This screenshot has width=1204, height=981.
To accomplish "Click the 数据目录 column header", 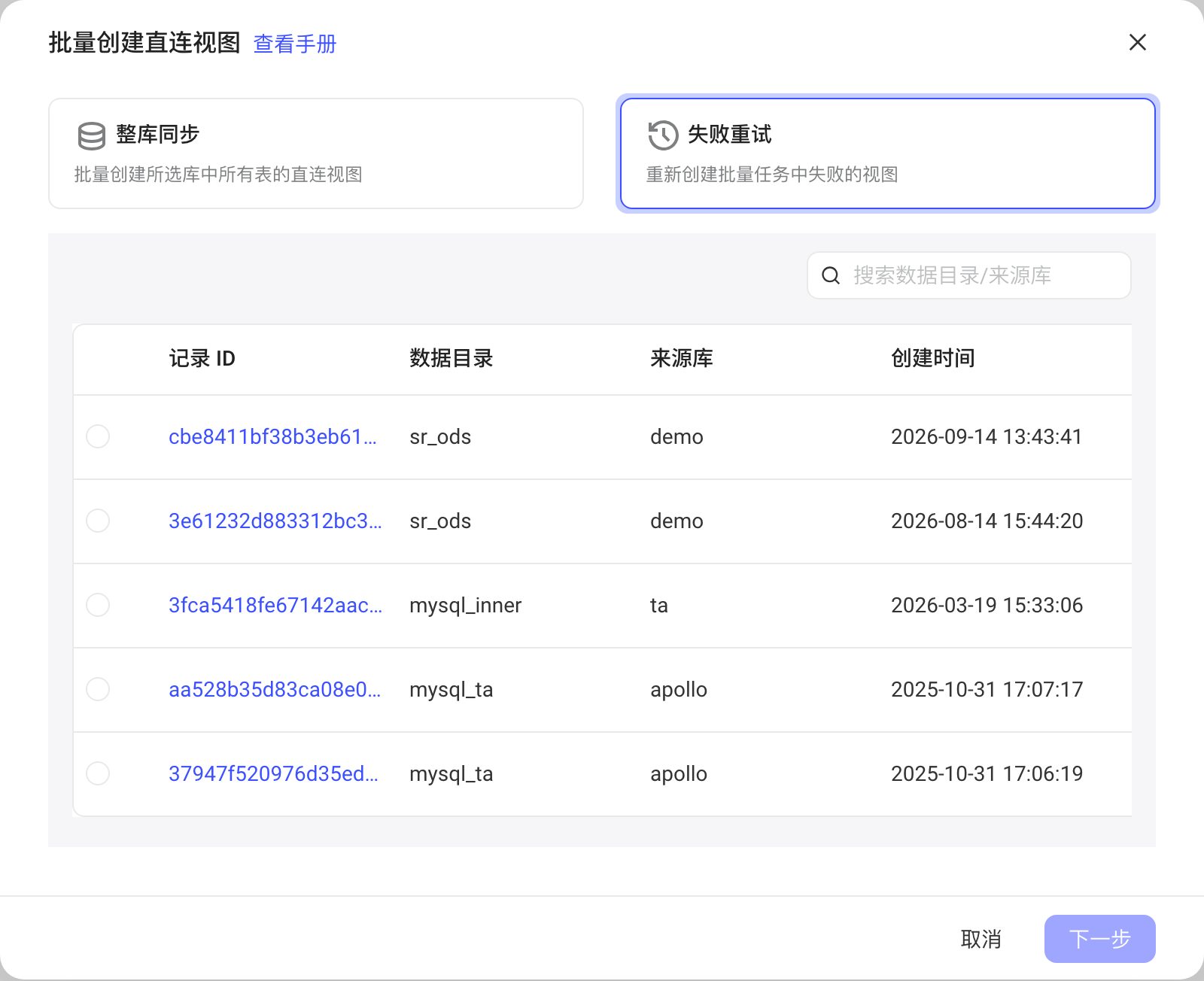I will tap(451, 358).
